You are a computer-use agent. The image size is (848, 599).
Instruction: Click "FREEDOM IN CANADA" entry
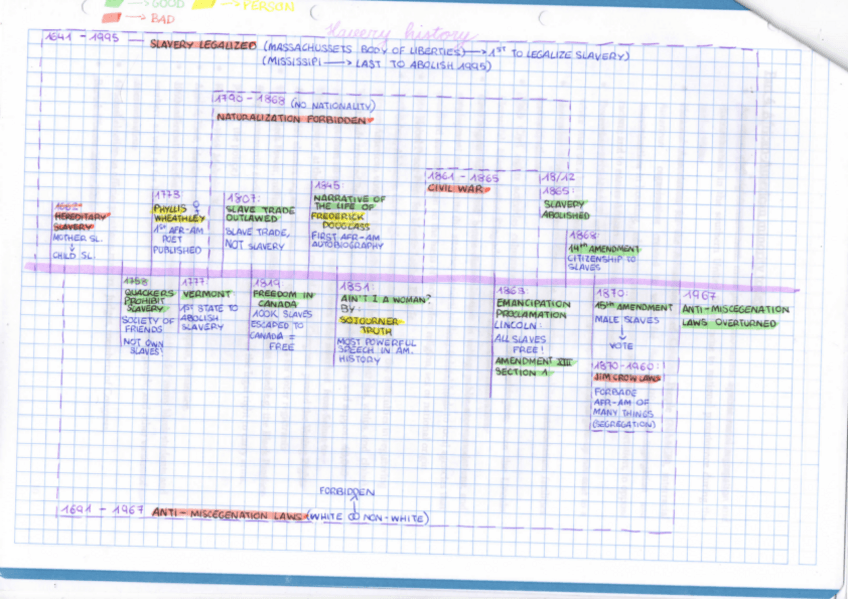(282, 299)
